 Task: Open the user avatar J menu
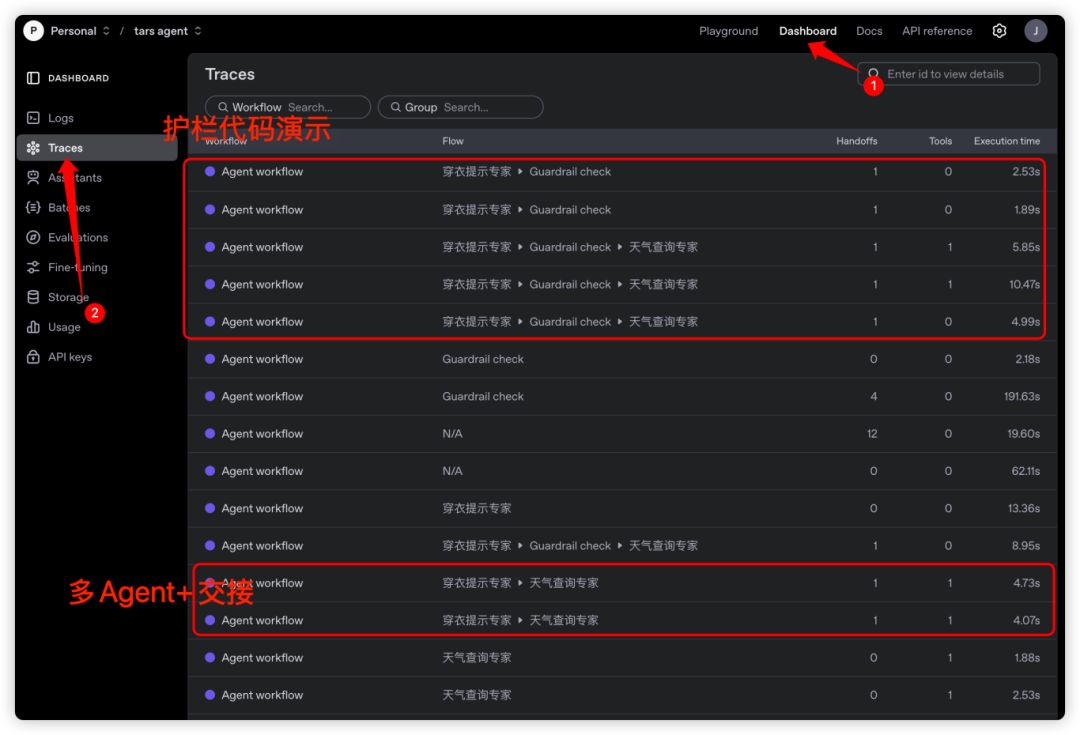click(1035, 31)
